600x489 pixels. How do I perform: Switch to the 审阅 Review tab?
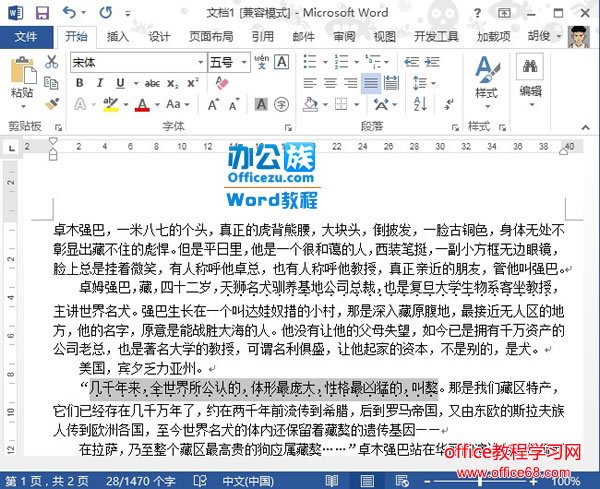point(344,37)
